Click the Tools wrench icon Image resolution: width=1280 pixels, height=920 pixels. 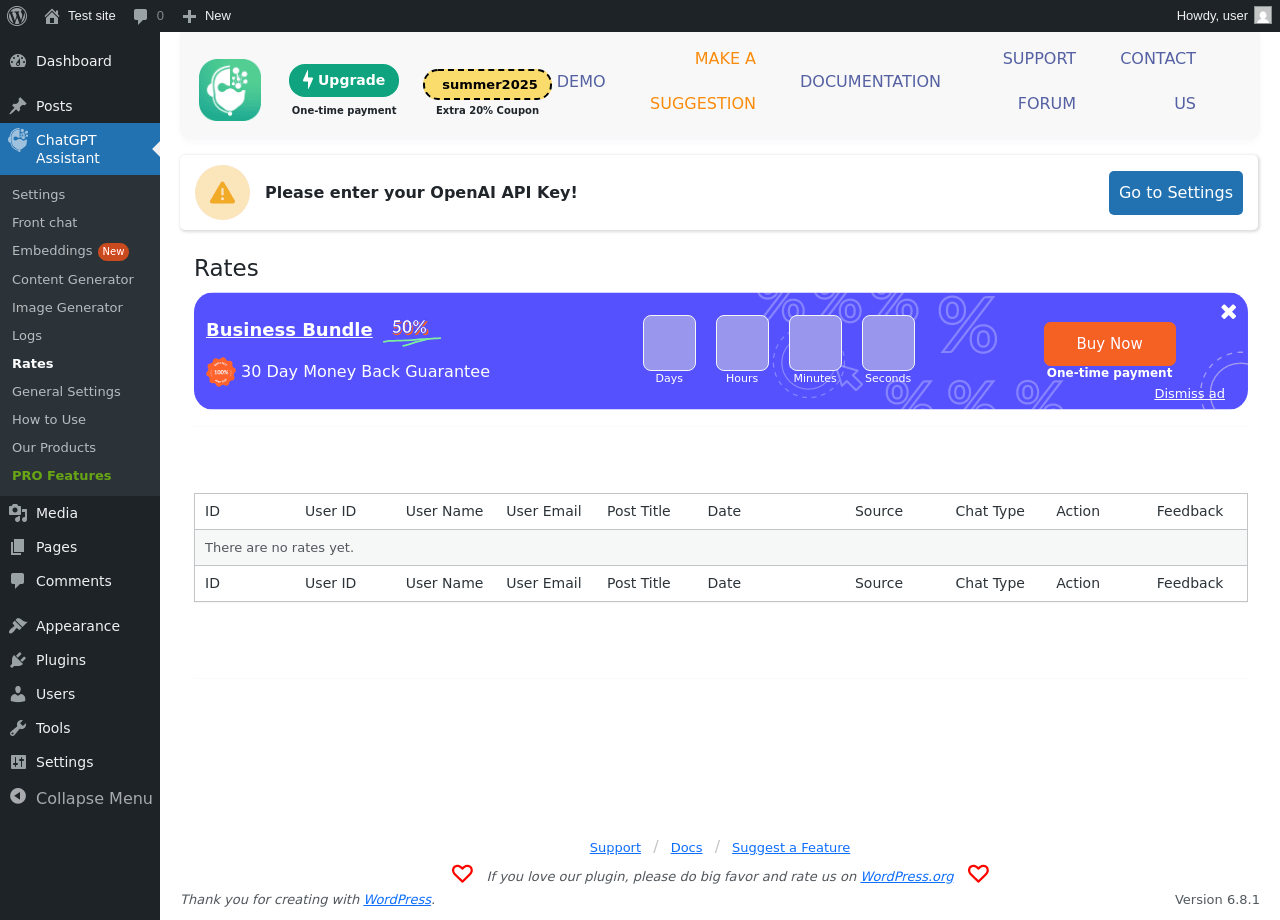(18, 728)
